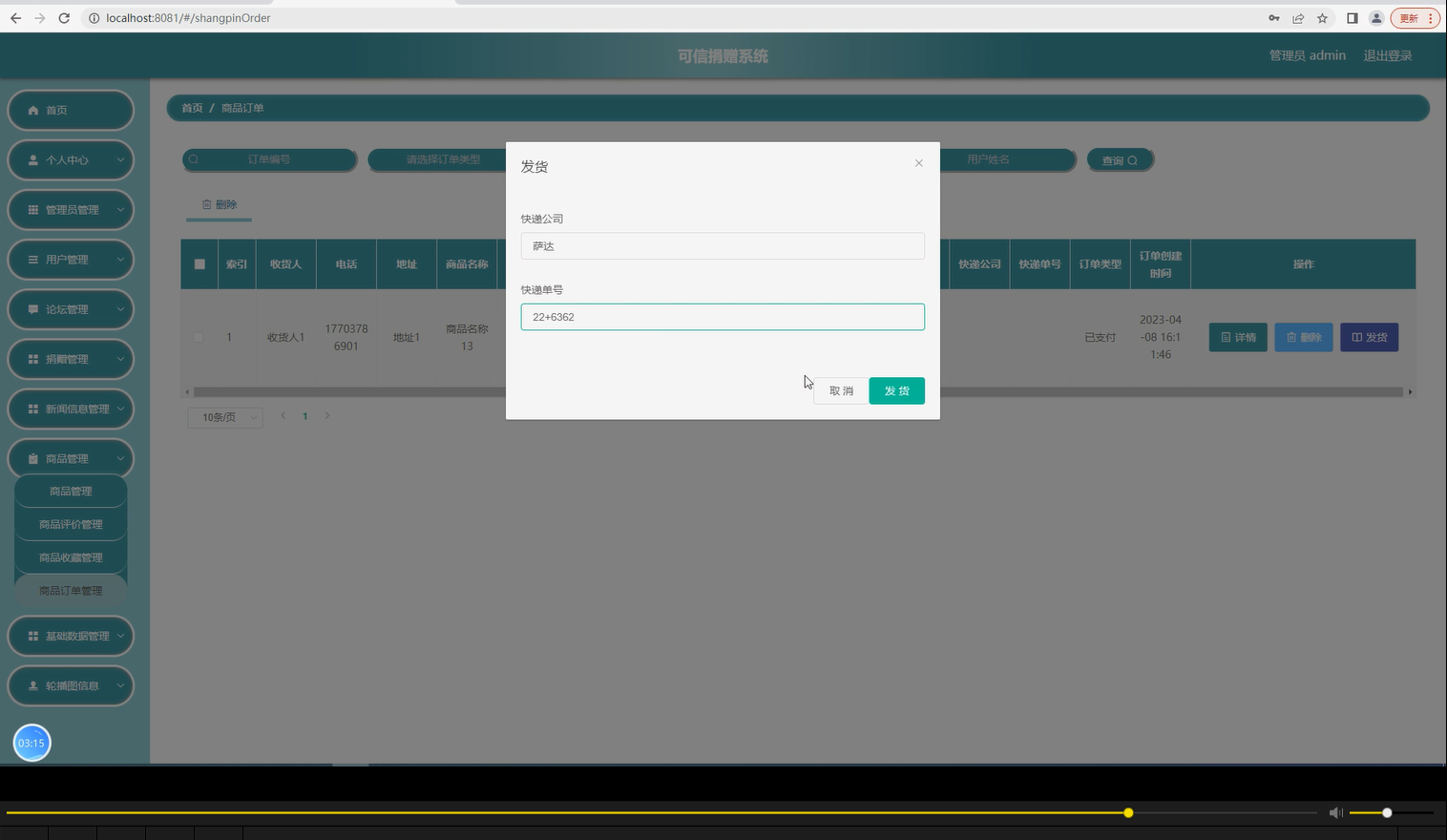1447x840 pixels.
Task: Reload the page in browser
Action: [64, 18]
